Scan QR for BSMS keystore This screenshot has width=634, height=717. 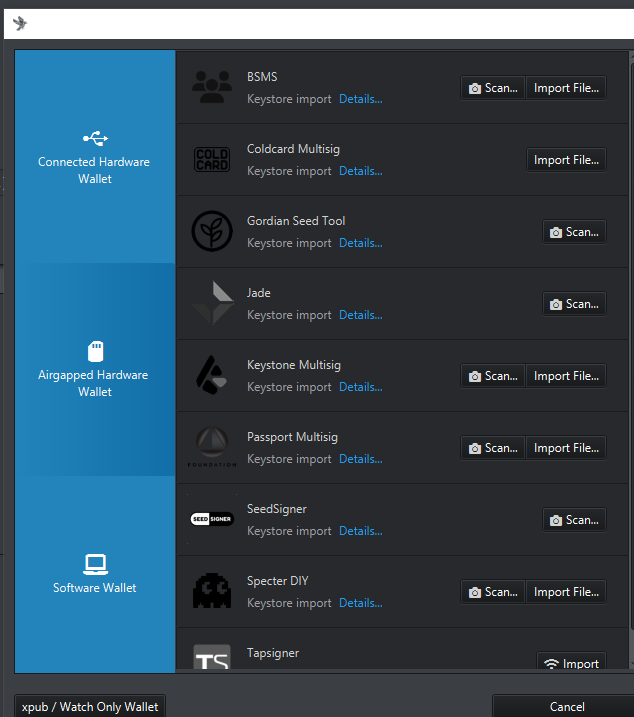tap(493, 88)
